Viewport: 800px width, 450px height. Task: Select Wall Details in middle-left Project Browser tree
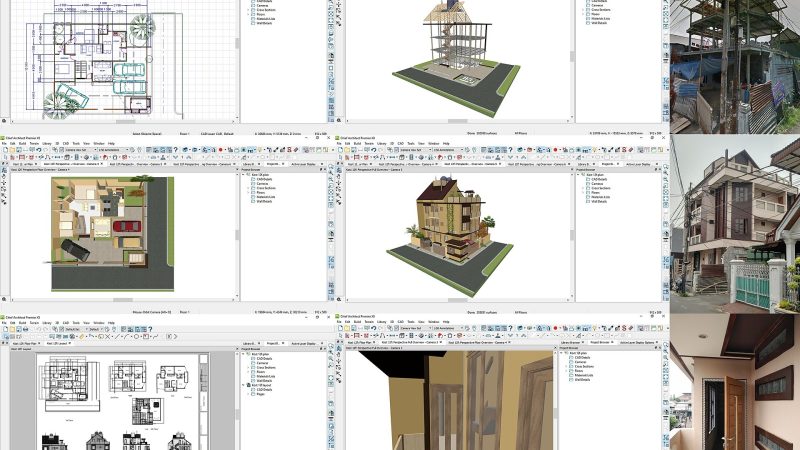click(264, 202)
